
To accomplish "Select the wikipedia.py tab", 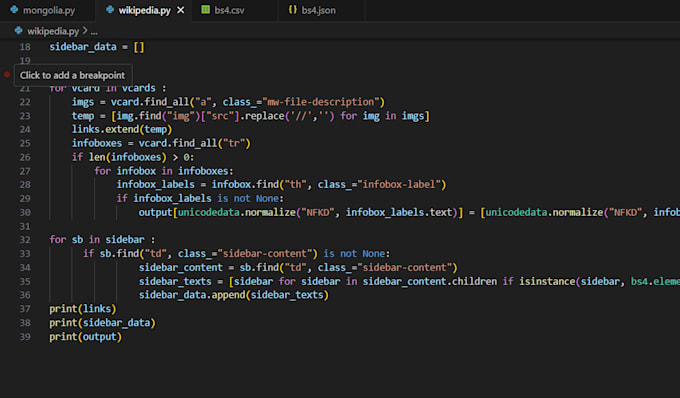I will point(144,10).
